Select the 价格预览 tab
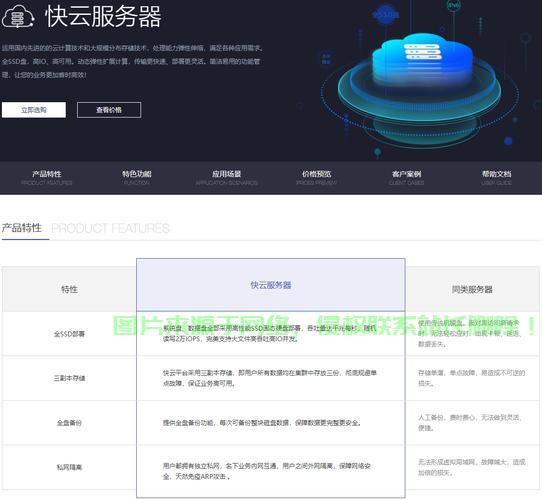The width and height of the screenshot is (542, 500). [x=316, y=177]
